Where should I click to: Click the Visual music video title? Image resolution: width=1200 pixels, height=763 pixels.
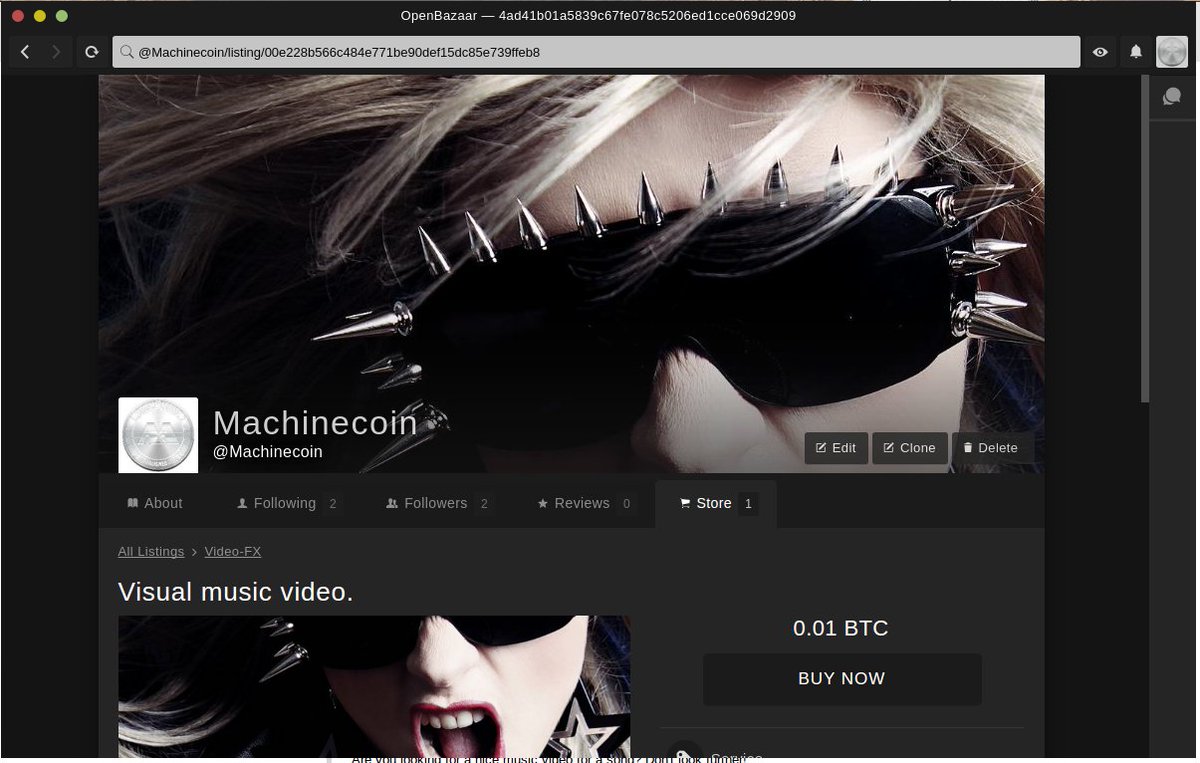(x=236, y=592)
